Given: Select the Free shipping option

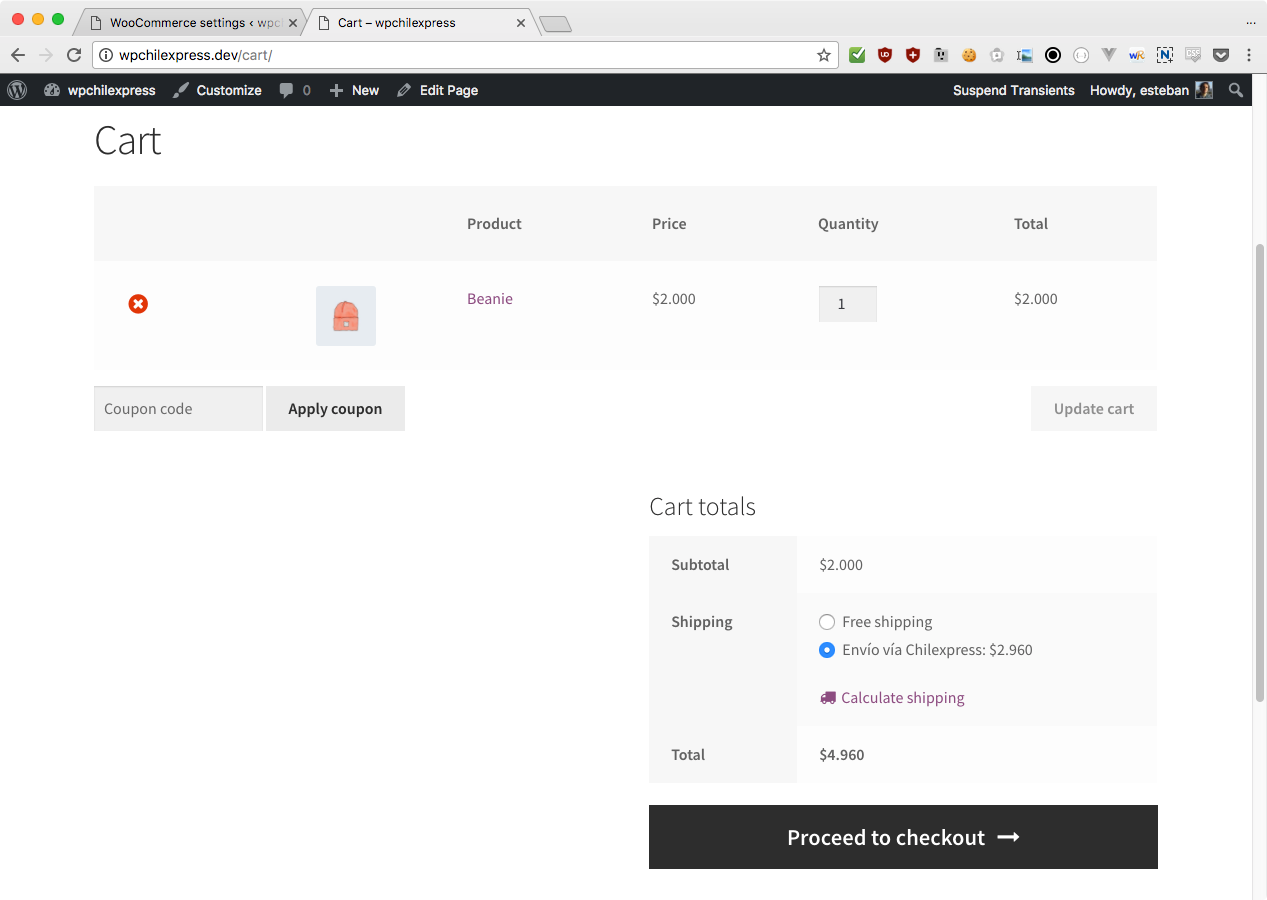Looking at the screenshot, I should (x=827, y=622).
